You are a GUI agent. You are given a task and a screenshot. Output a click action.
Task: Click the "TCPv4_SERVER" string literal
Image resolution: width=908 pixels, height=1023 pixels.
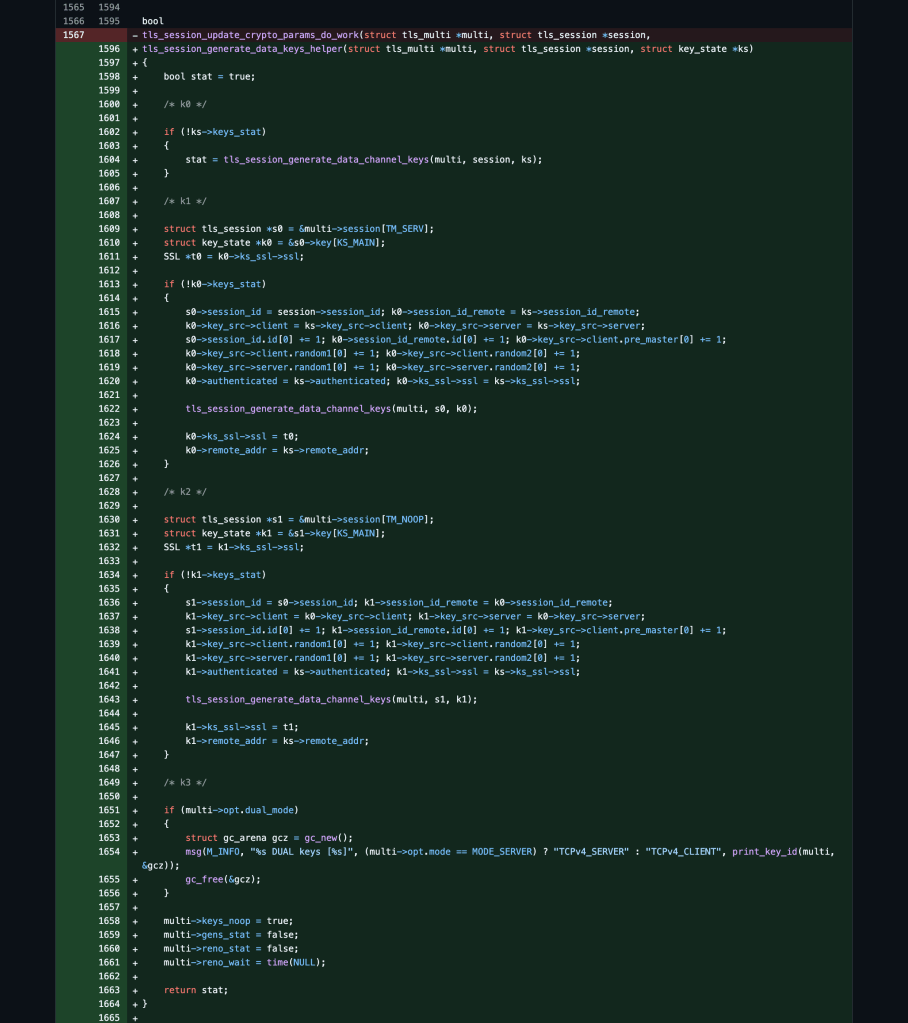pos(588,851)
